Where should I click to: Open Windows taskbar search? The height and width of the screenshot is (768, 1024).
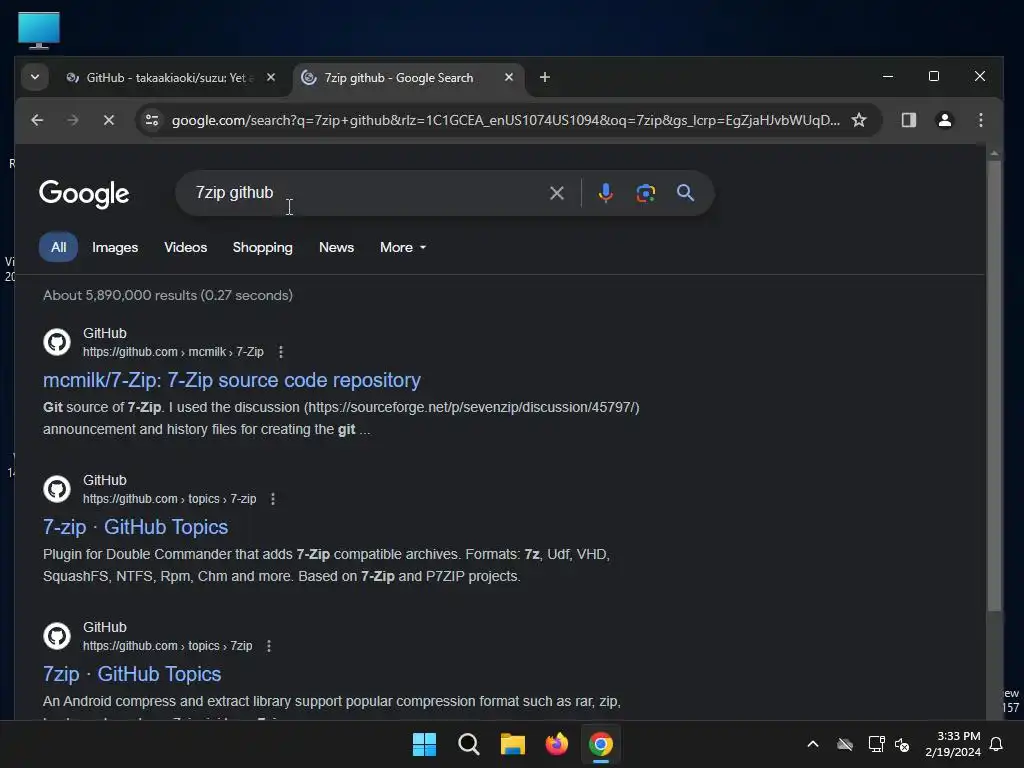click(x=468, y=744)
